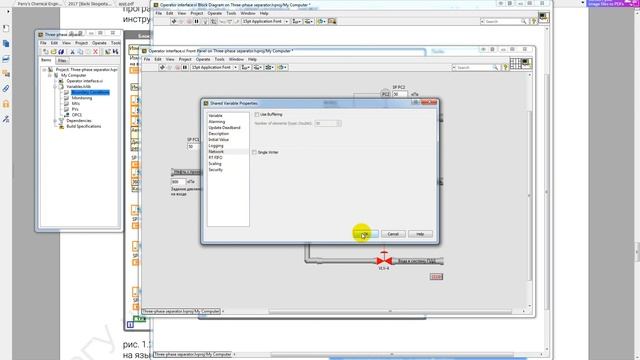Collapse the My Computer tree node
Image resolution: width=640 pixels, height=360 pixels.
tap(50, 76)
